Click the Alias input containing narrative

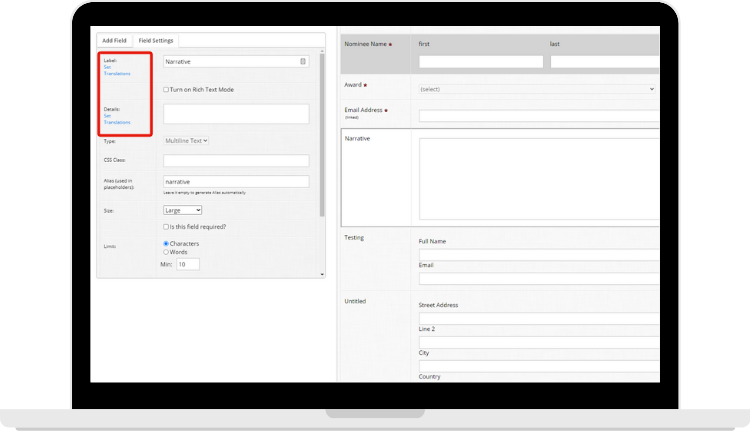coord(236,181)
